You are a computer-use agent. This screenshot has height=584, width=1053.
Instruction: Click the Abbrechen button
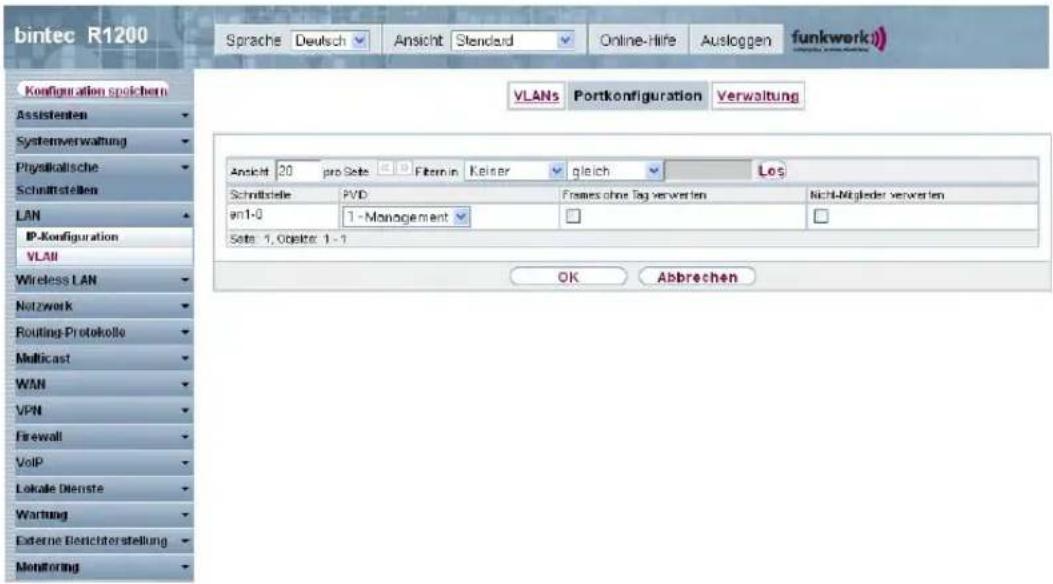697,277
